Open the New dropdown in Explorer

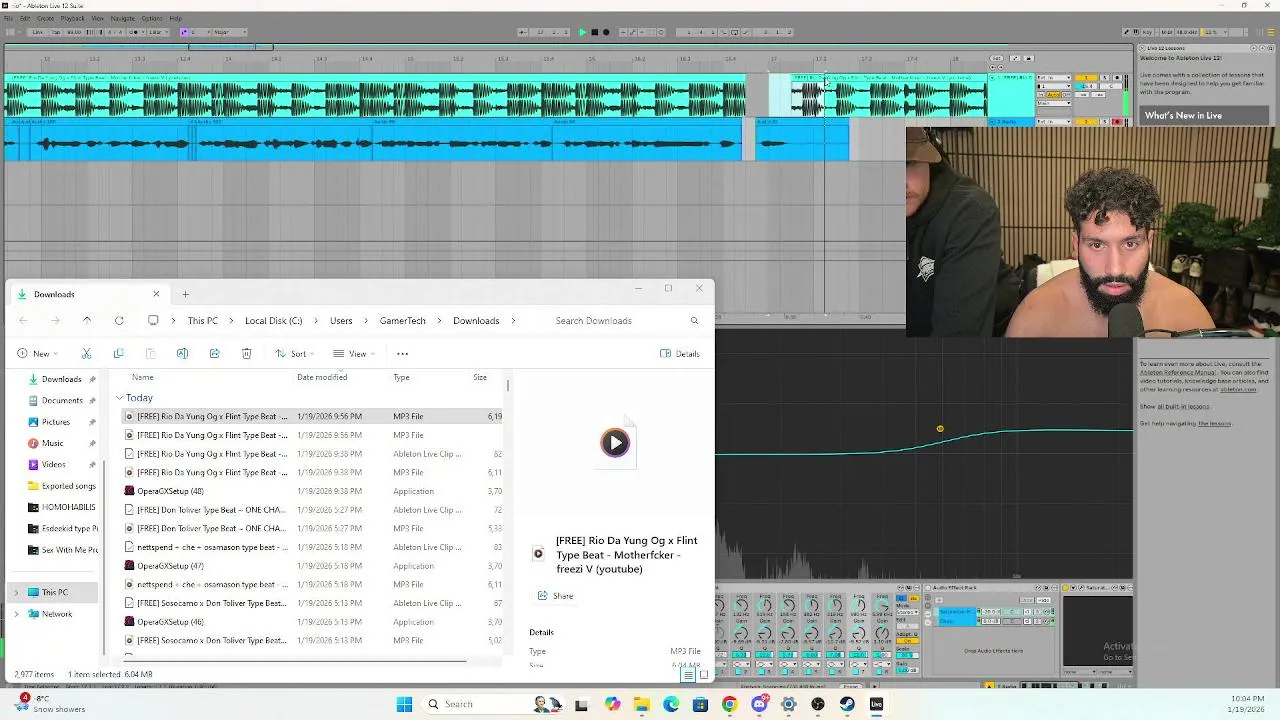tap(35, 353)
